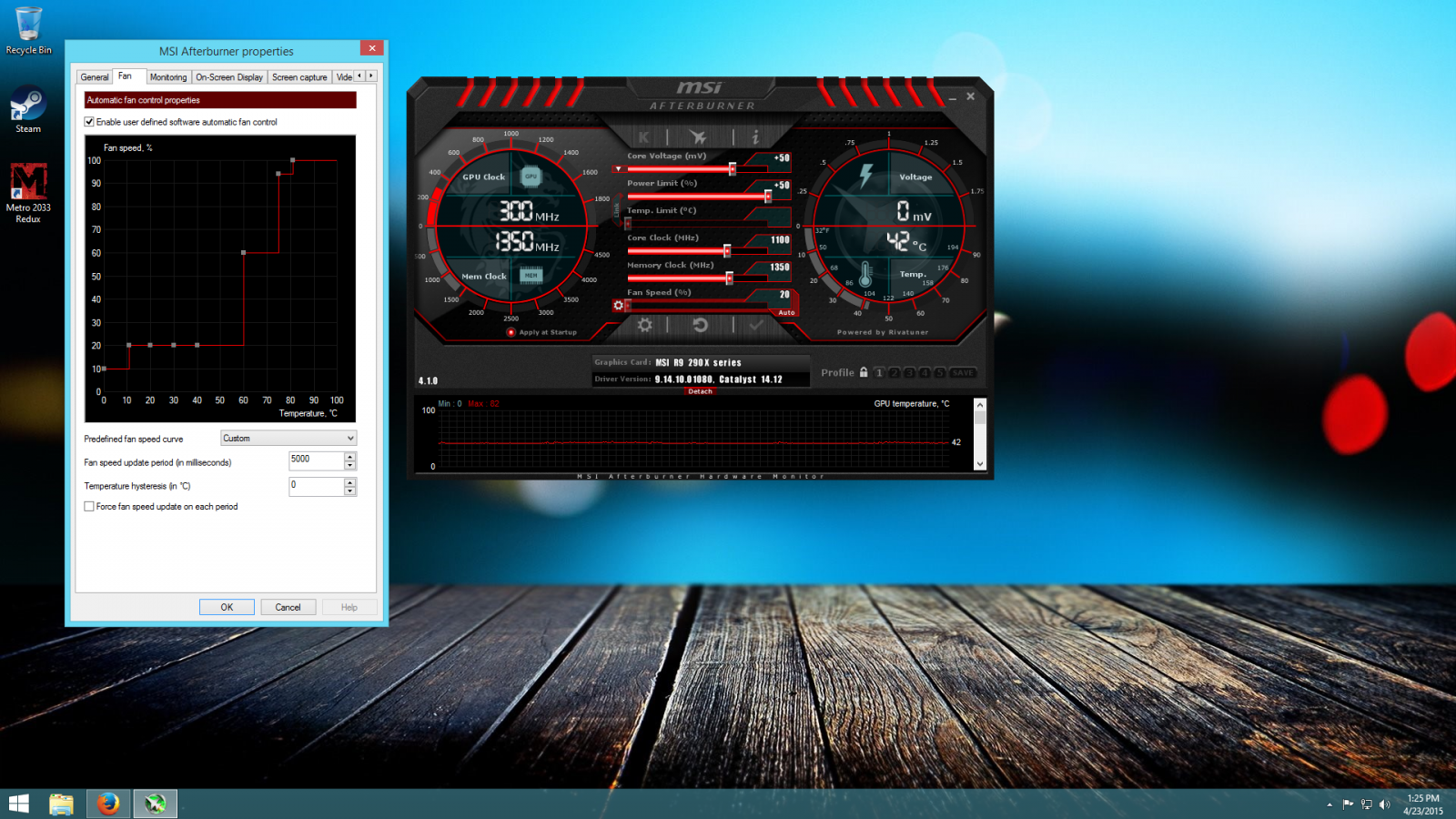Click the fan curve point at 60% speed
The width and height of the screenshot is (1456, 819).
point(243,252)
